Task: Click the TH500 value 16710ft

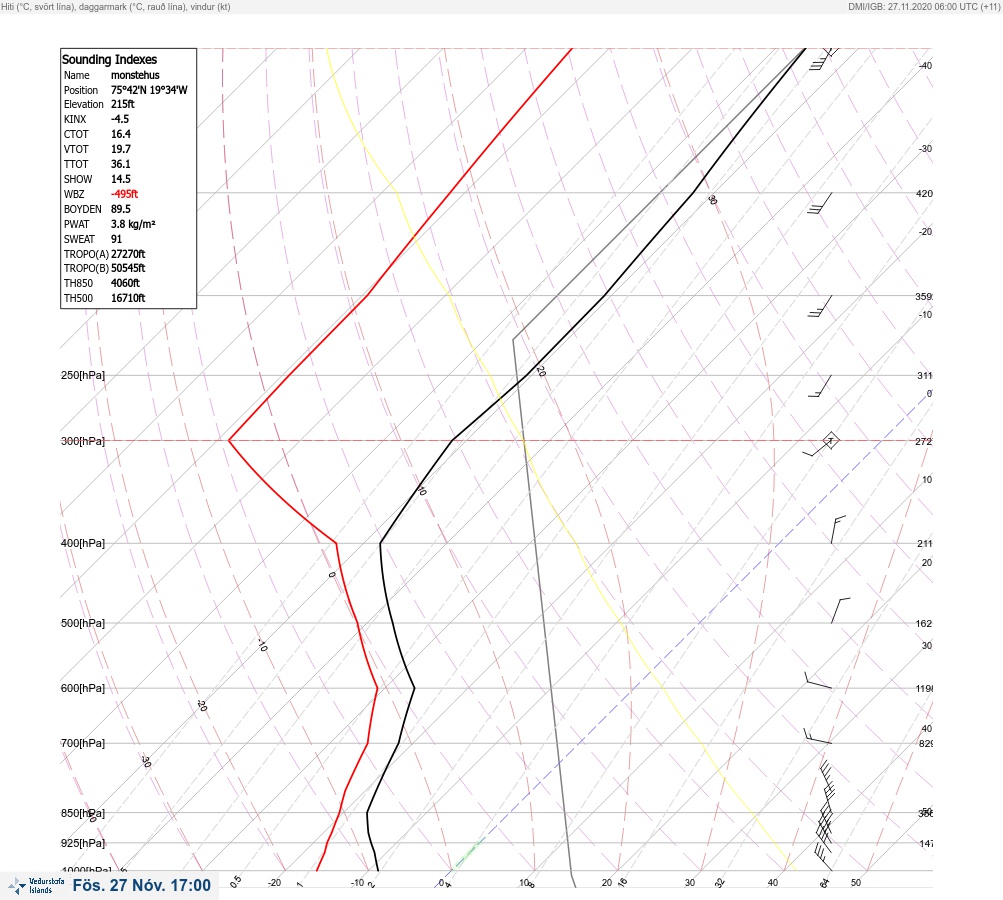Action: [128, 298]
